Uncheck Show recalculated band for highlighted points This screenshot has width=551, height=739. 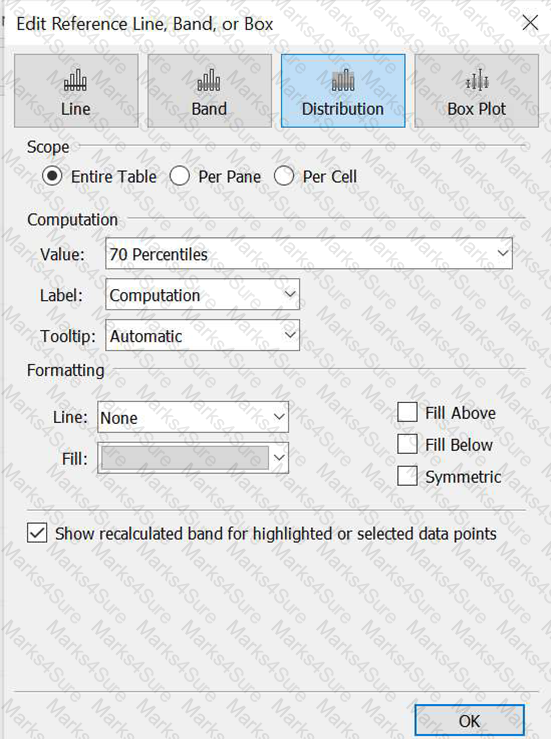click(x=37, y=533)
